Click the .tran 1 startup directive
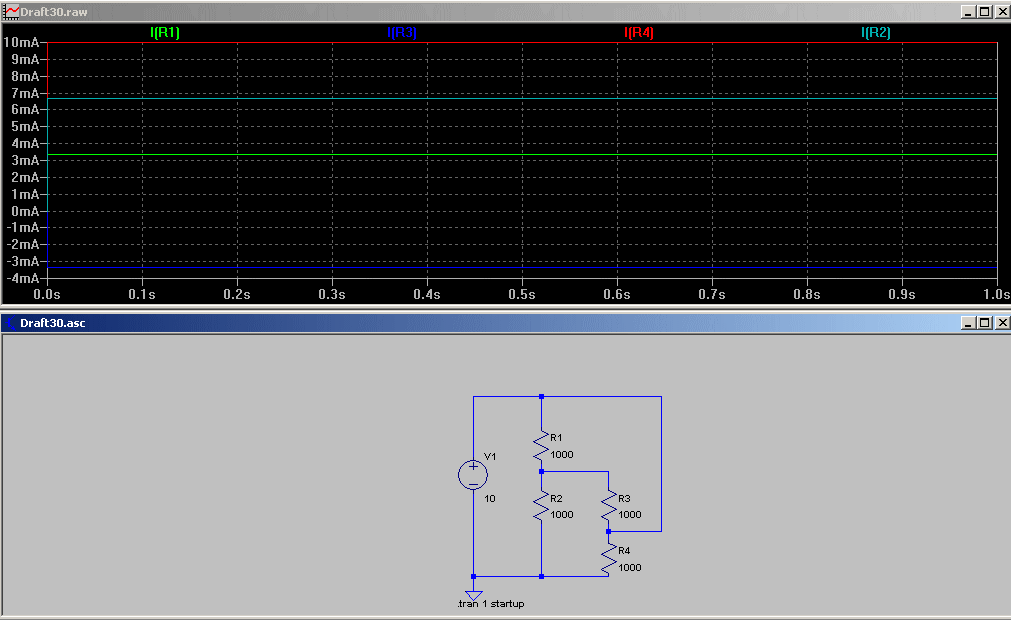The height and width of the screenshot is (620, 1011). coord(491,604)
